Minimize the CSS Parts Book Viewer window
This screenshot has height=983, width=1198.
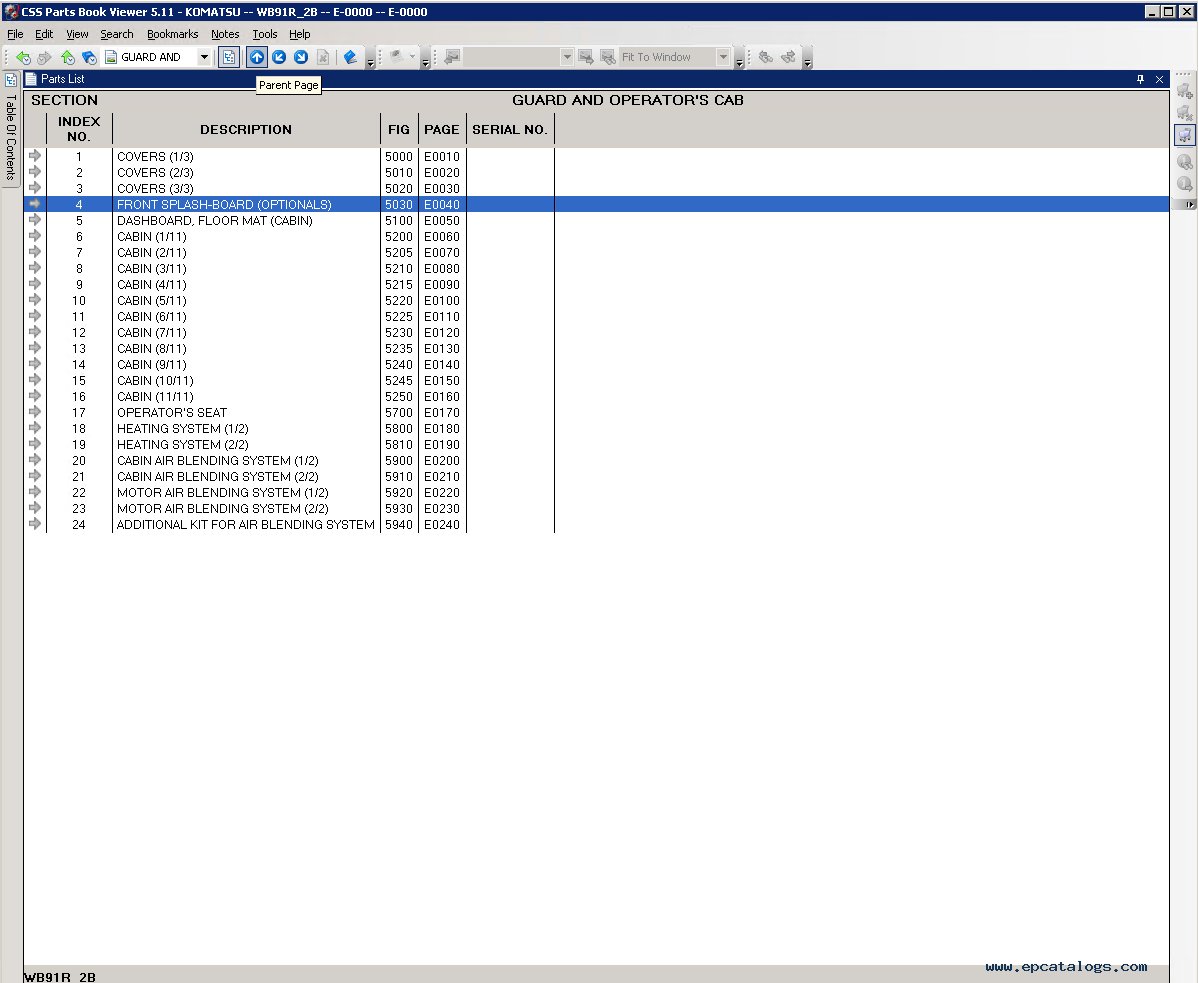pos(1153,11)
